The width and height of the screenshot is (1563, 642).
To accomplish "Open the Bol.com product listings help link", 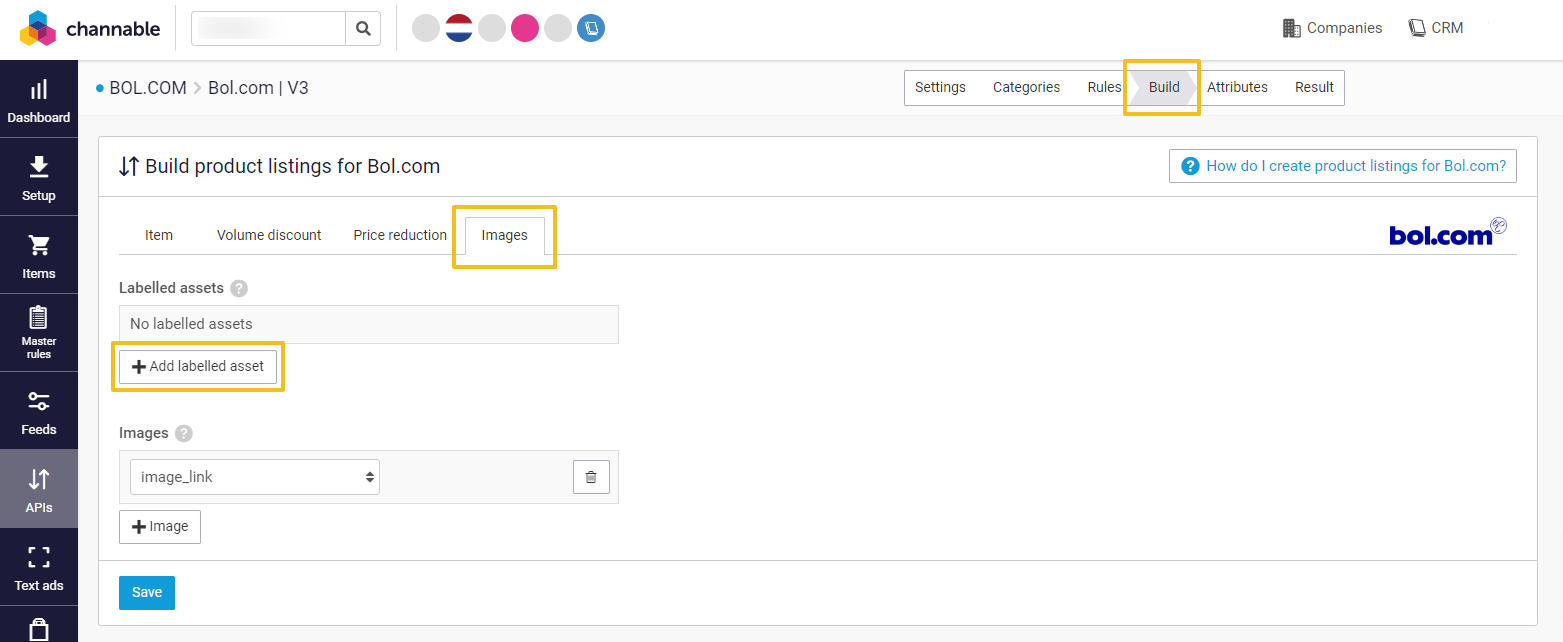I will coord(1343,166).
